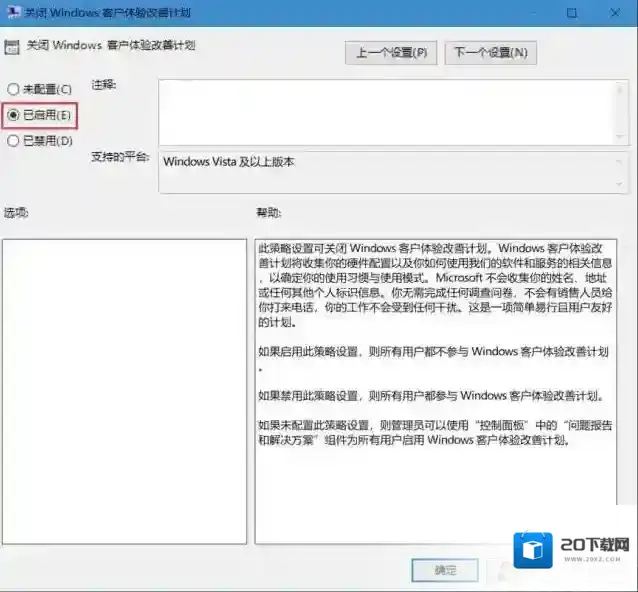638x592 pixels.
Task: Click the 支持的平台 label
Action: pyautogui.click(x=120, y=157)
